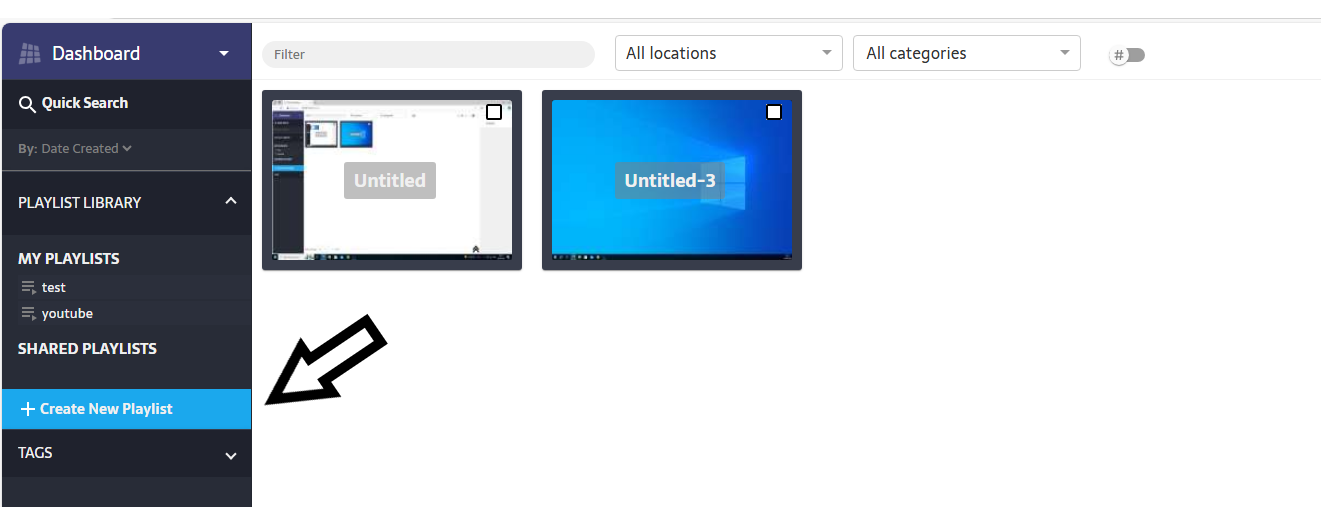Screen dimensions: 1321x525
Task: Click the Dashboard logo icon
Action: pos(30,54)
